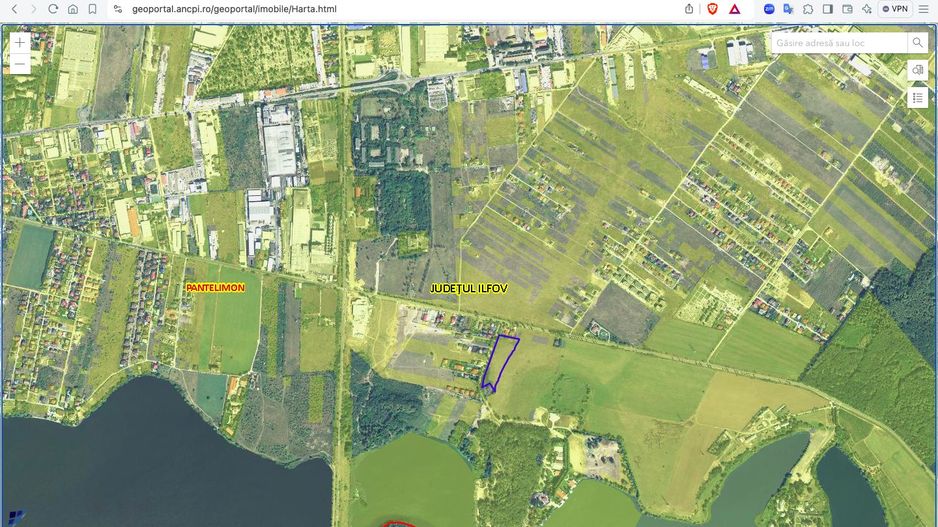938x527 pixels.
Task: Open the browser main hamburger menu
Action: (923, 9)
